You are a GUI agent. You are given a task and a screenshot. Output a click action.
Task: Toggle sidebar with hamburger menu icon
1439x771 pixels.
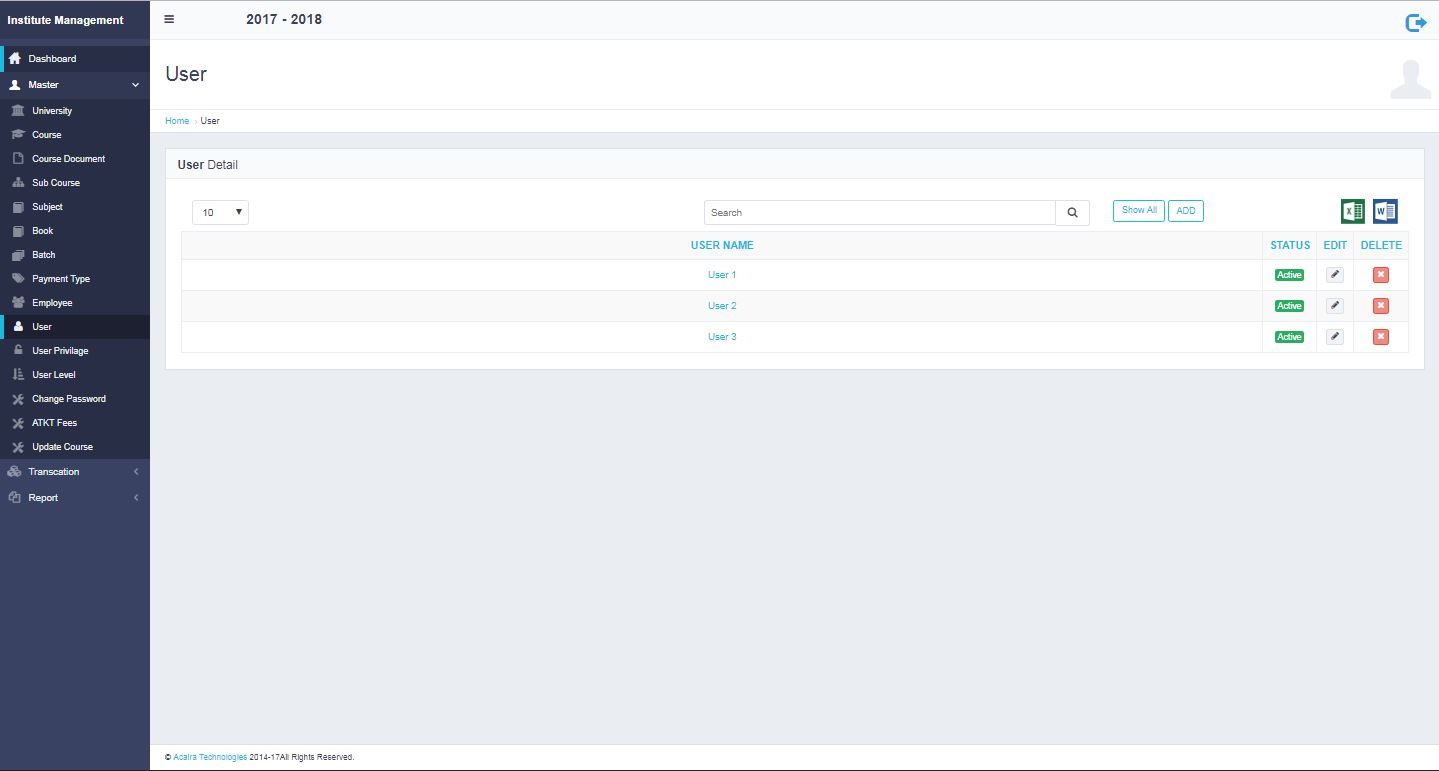click(169, 19)
